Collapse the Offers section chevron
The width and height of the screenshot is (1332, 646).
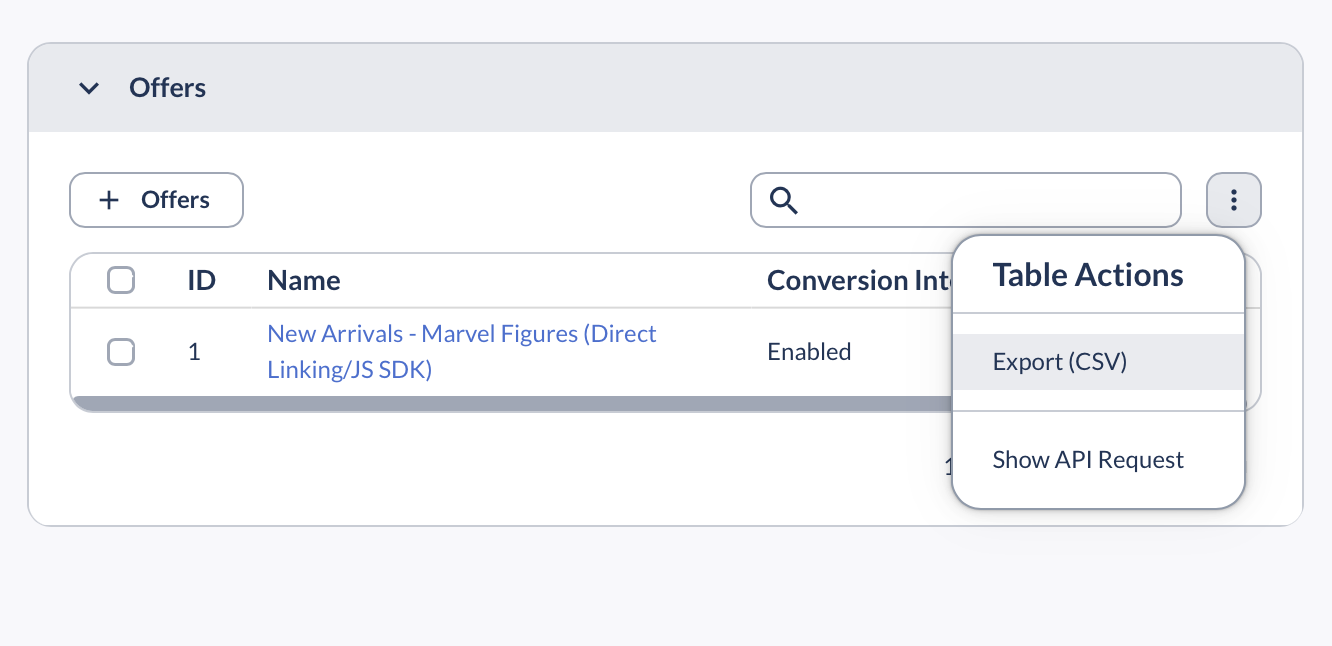pyautogui.click(x=89, y=88)
